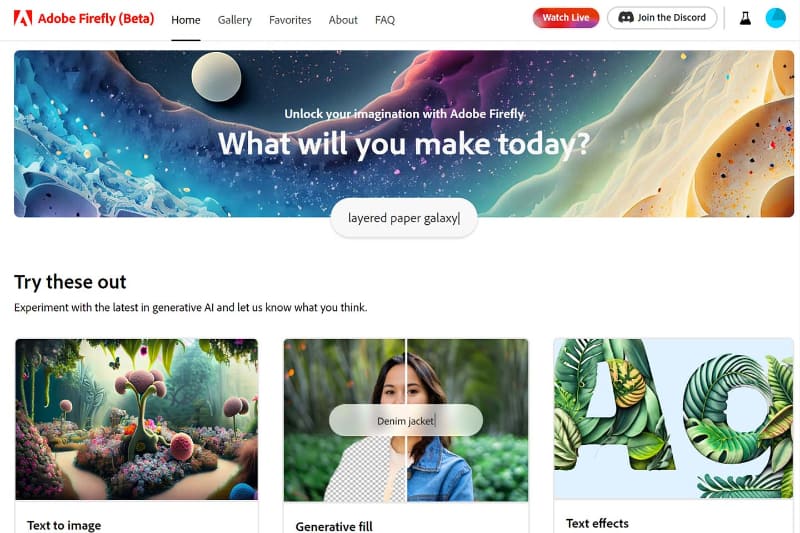
Task: Click the Generative fill card title
Action: coord(334,526)
